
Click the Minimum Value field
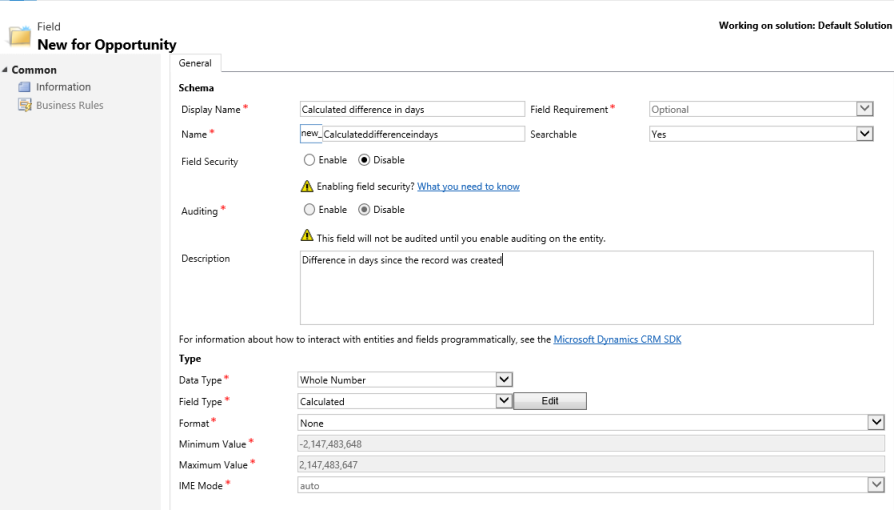click(591, 444)
